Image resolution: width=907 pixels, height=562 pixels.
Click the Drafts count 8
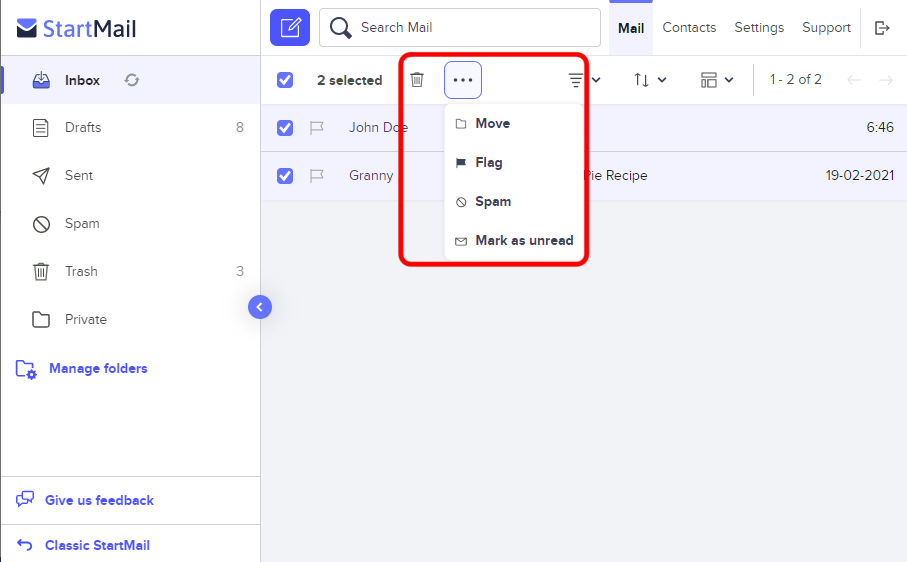click(239, 127)
